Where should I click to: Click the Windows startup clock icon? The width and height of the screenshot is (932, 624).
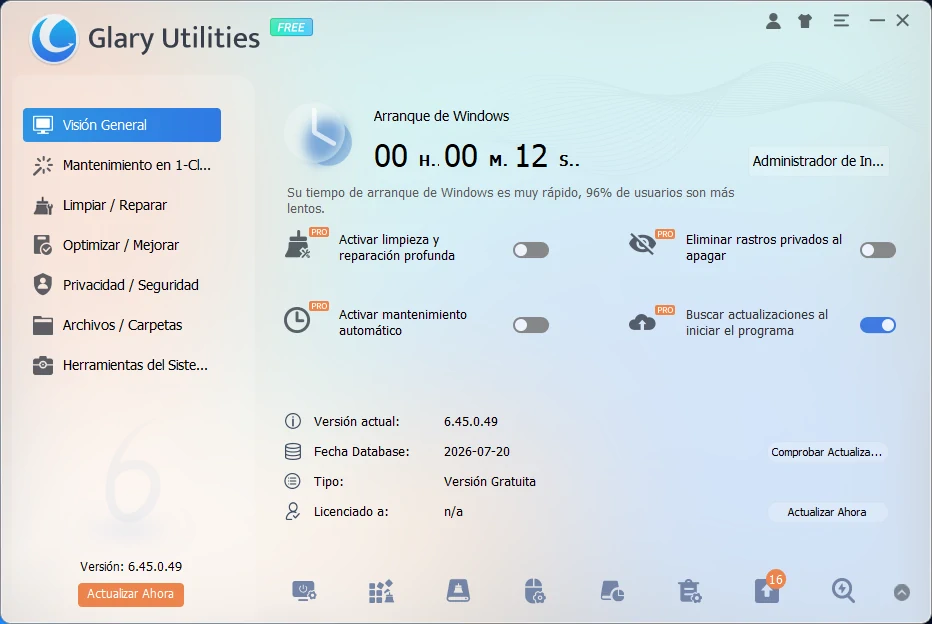[319, 136]
